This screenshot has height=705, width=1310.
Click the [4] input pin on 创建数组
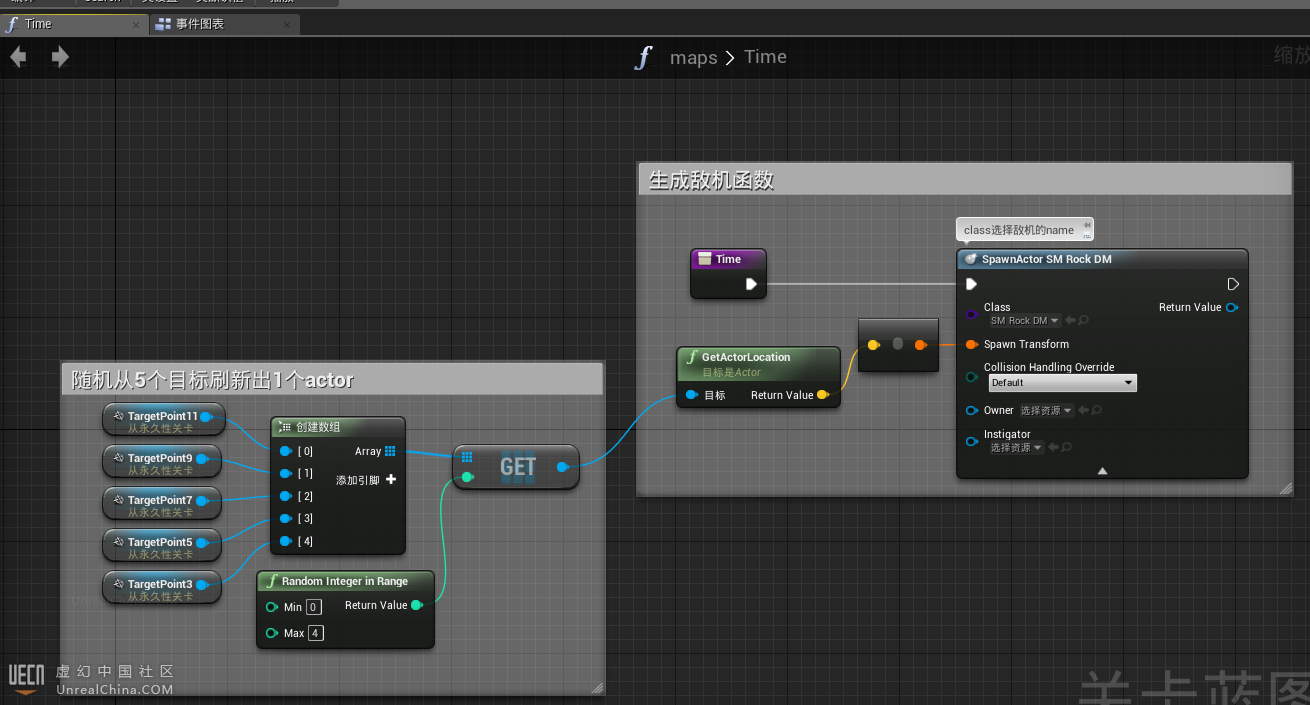click(x=285, y=541)
